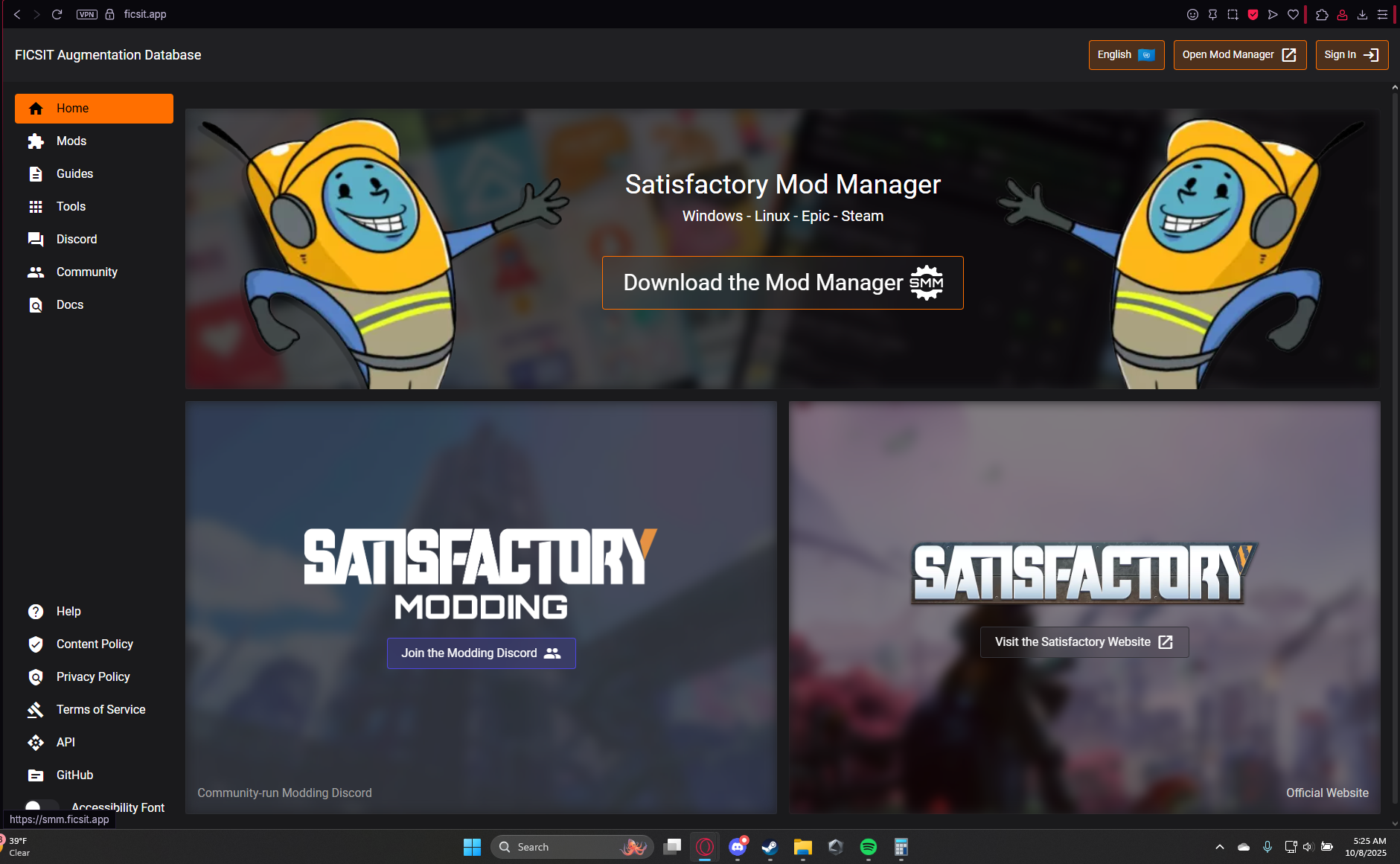The image size is (1400, 864).
Task: Go to Home in the sidebar
Action: point(94,109)
